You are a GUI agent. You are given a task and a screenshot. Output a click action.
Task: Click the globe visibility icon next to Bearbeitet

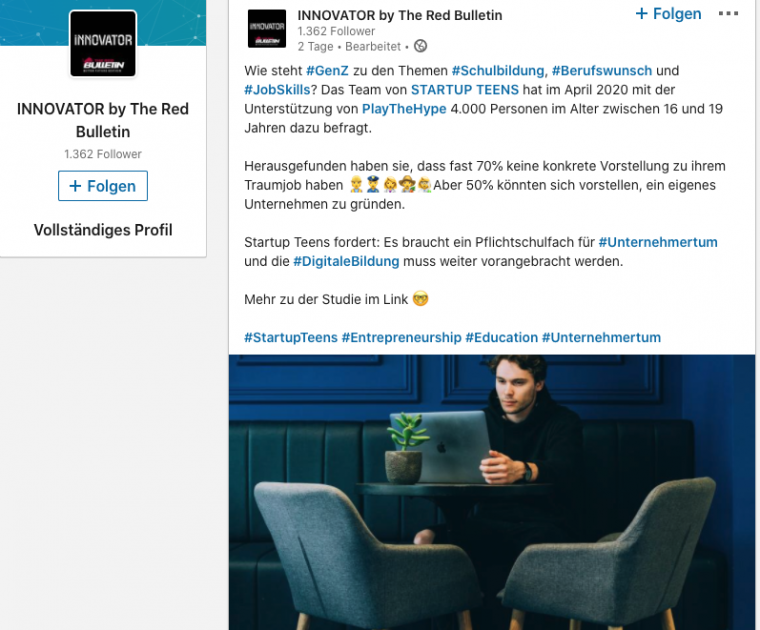[420, 46]
